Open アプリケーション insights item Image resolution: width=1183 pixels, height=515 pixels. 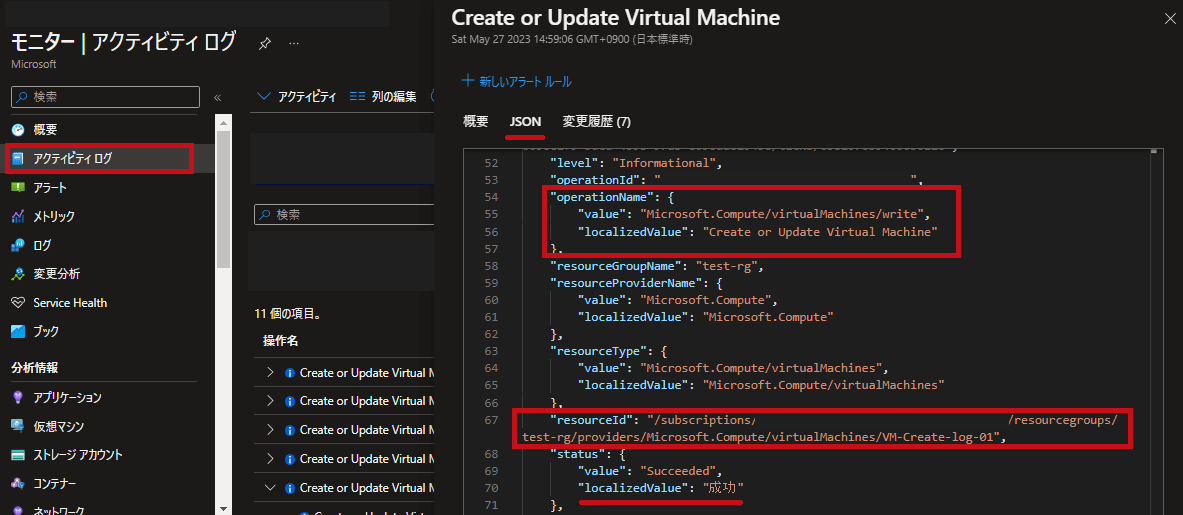(x=67, y=397)
